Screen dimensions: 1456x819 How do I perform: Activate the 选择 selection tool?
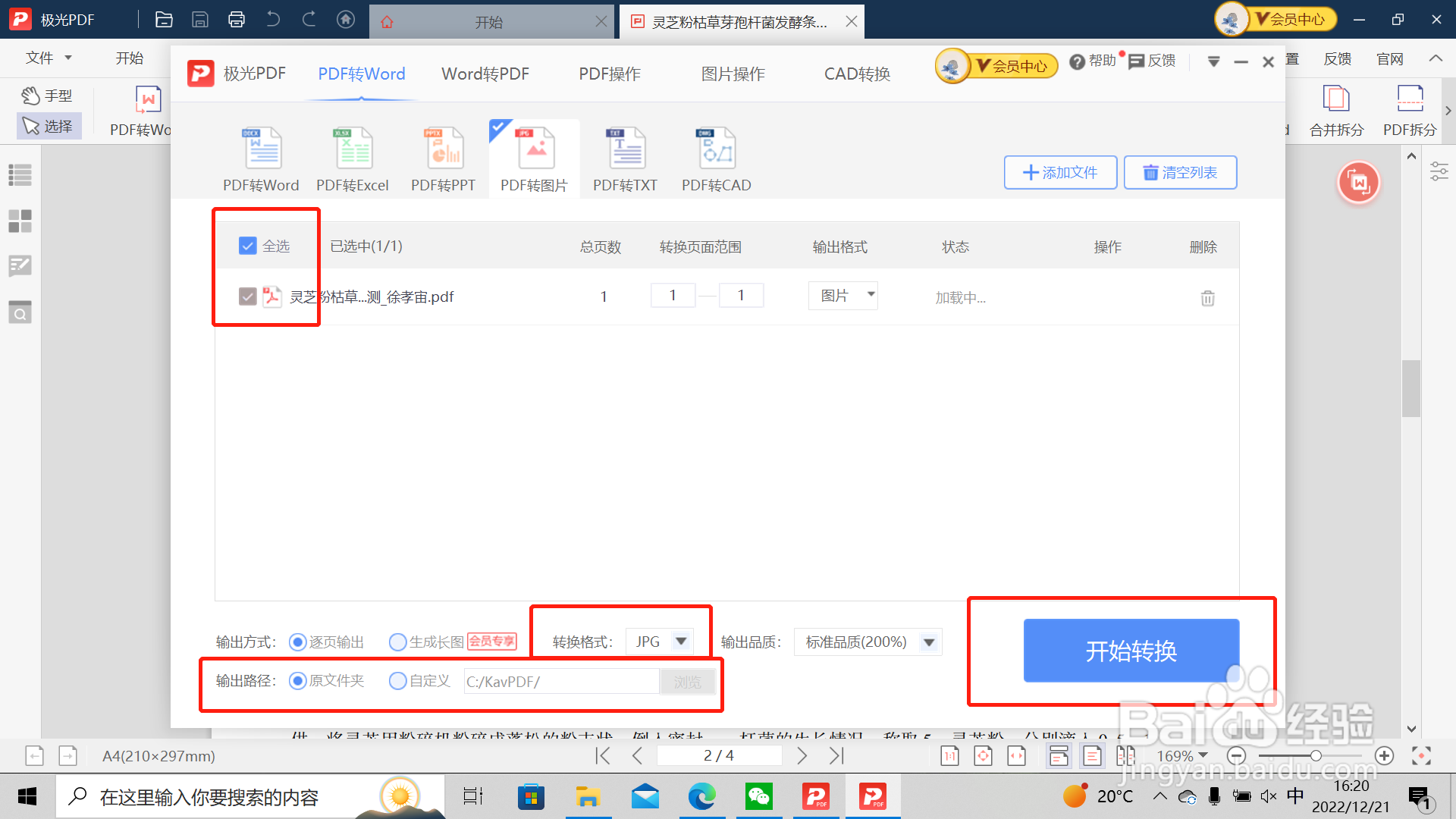click(x=49, y=126)
